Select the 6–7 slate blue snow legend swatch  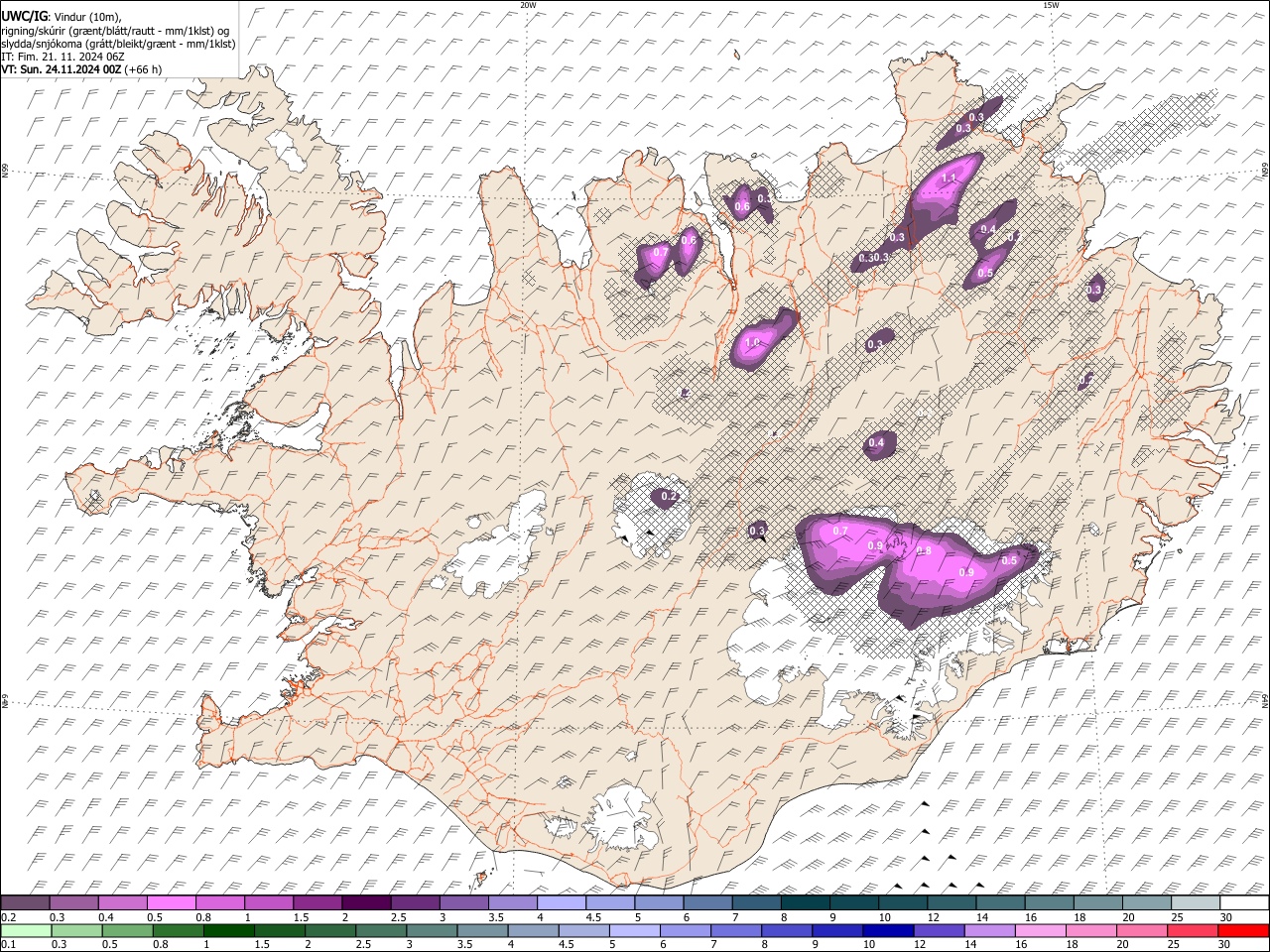708,903
